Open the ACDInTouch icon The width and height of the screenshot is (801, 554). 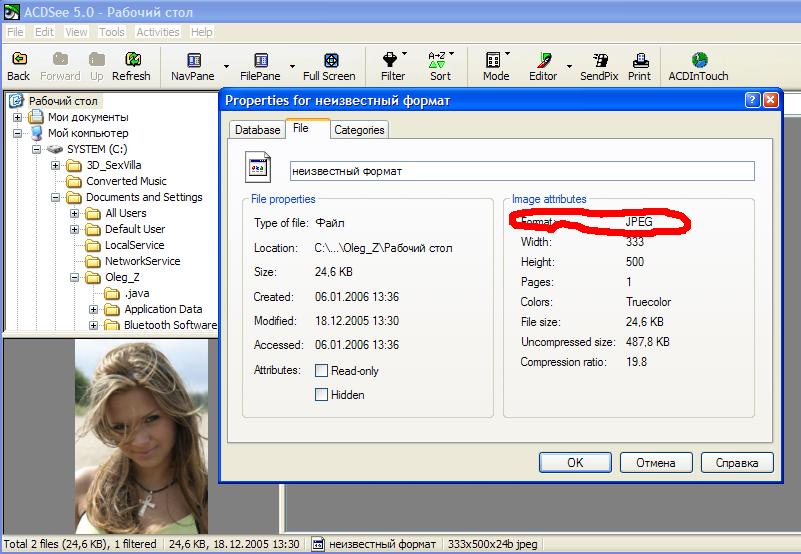[698, 66]
